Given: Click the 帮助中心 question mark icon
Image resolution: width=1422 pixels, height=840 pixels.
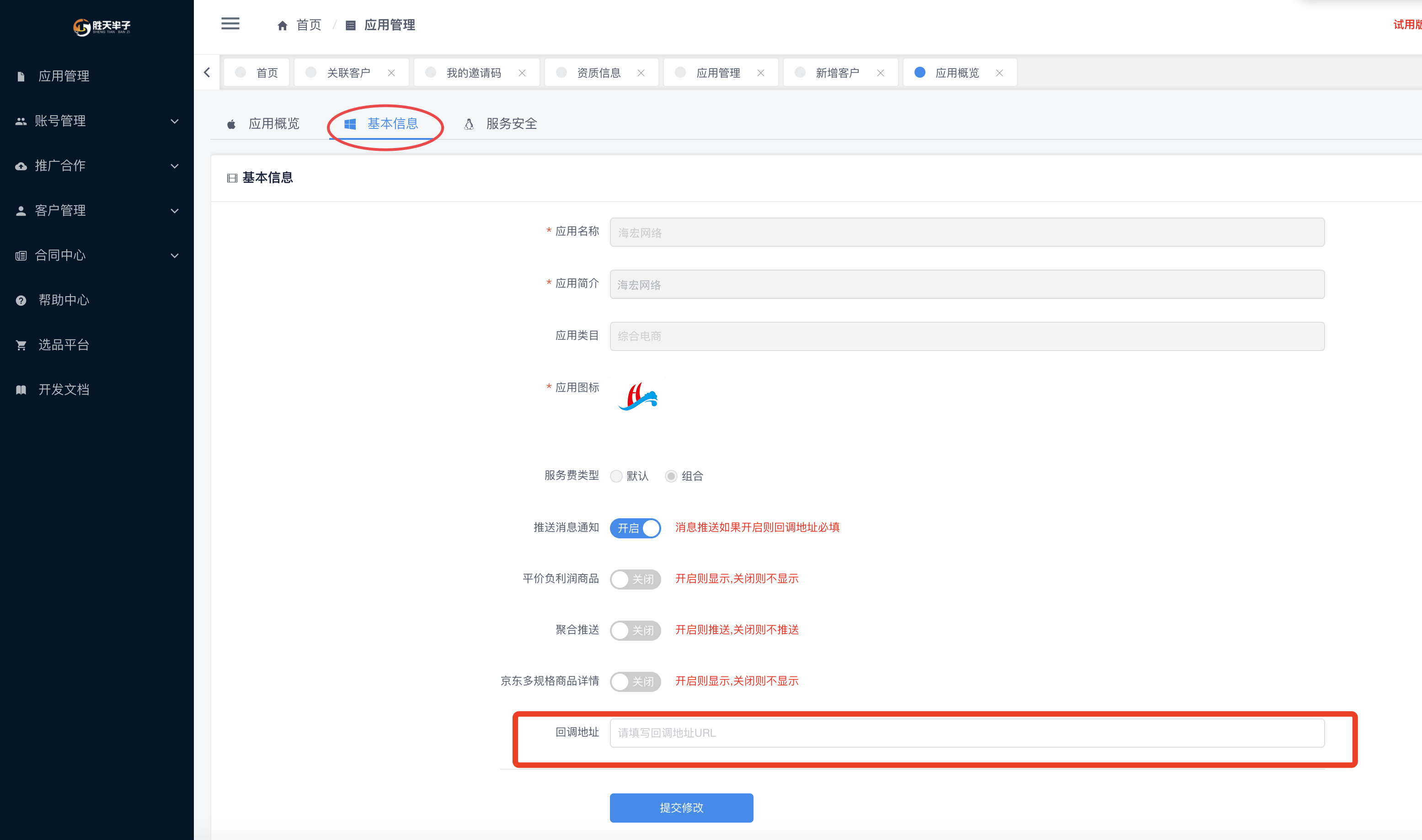Looking at the screenshot, I should tap(21, 301).
